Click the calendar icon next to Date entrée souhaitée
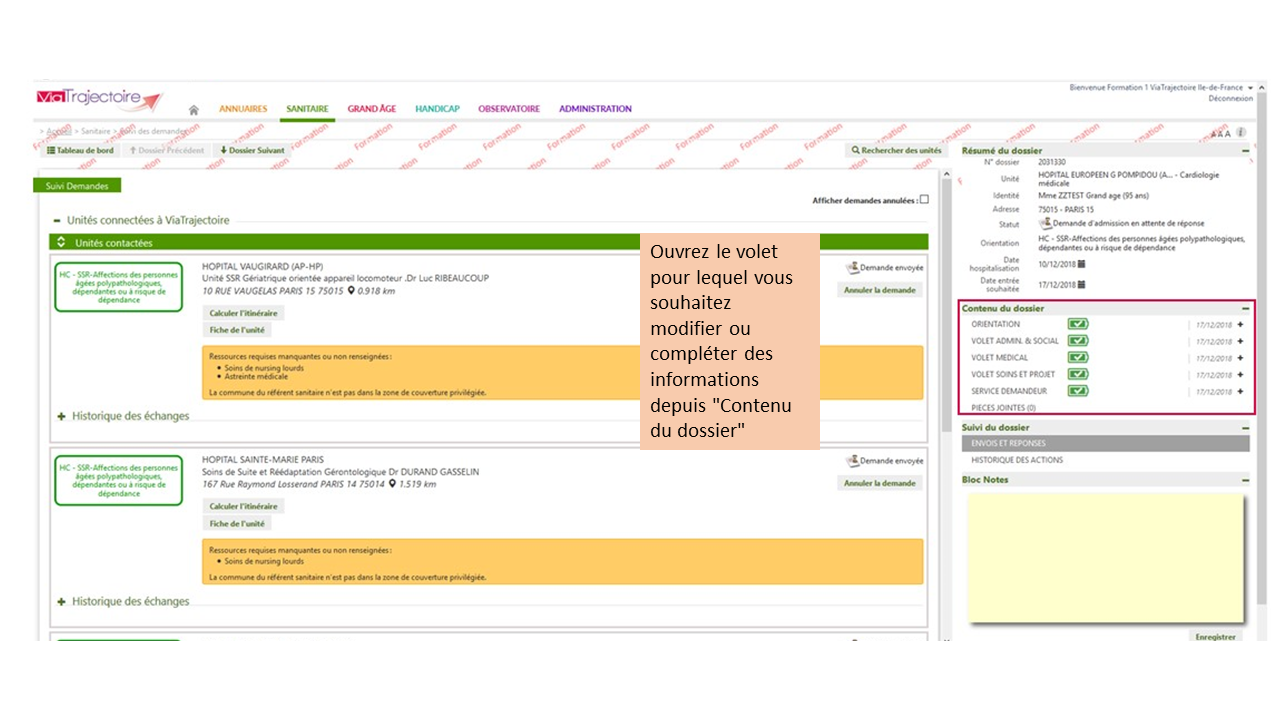The height and width of the screenshot is (720, 1280). (x=1081, y=284)
